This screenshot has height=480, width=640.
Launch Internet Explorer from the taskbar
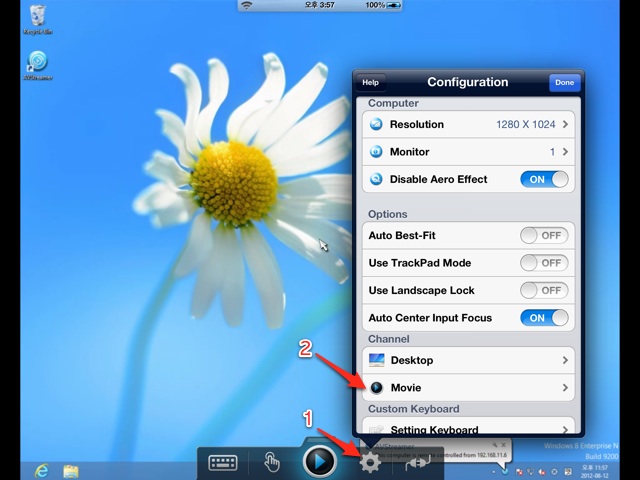[41, 471]
